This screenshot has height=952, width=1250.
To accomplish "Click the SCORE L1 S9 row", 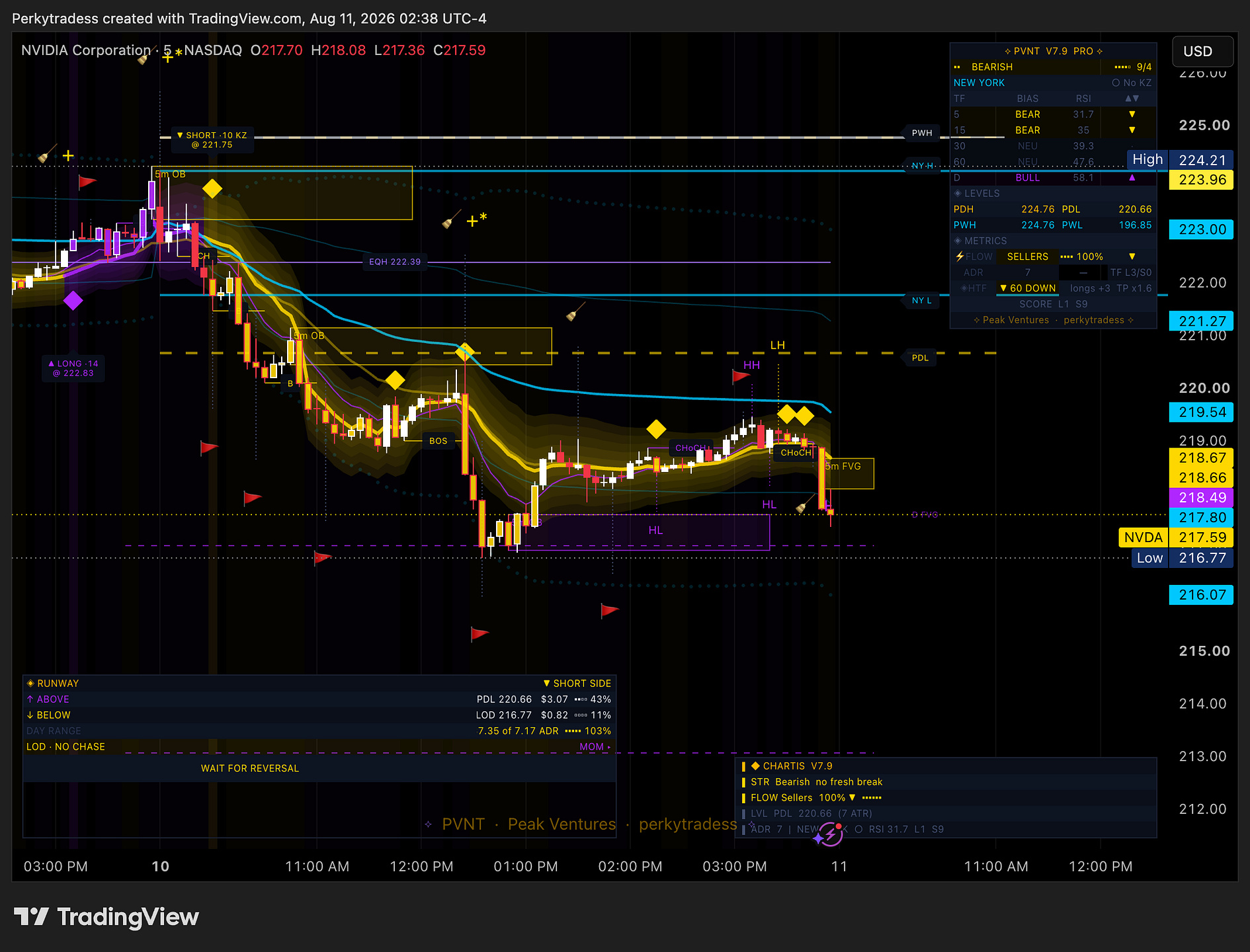I will [1053, 304].
